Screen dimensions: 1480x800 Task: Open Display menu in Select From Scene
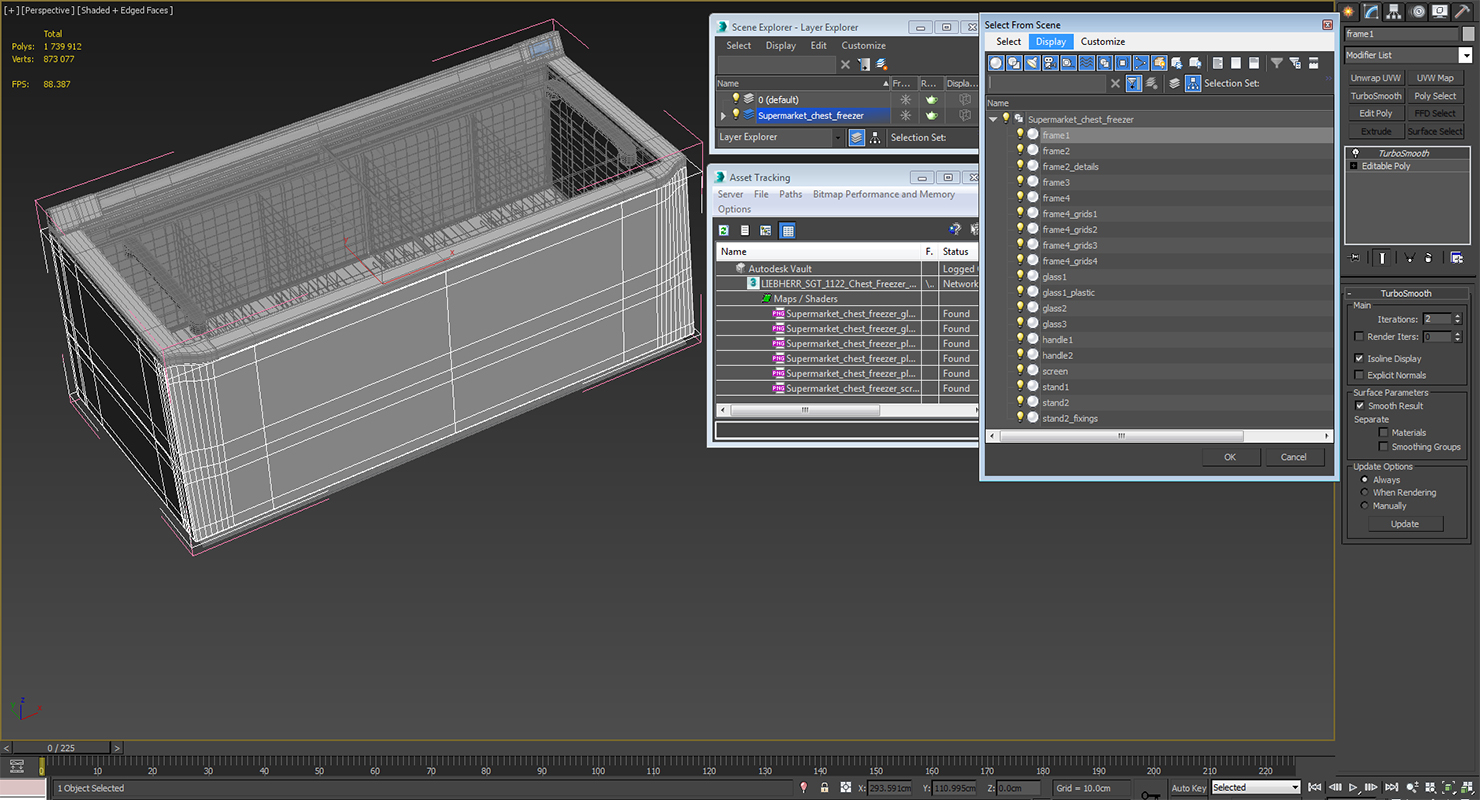pyautogui.click(x=1051, y=42)
